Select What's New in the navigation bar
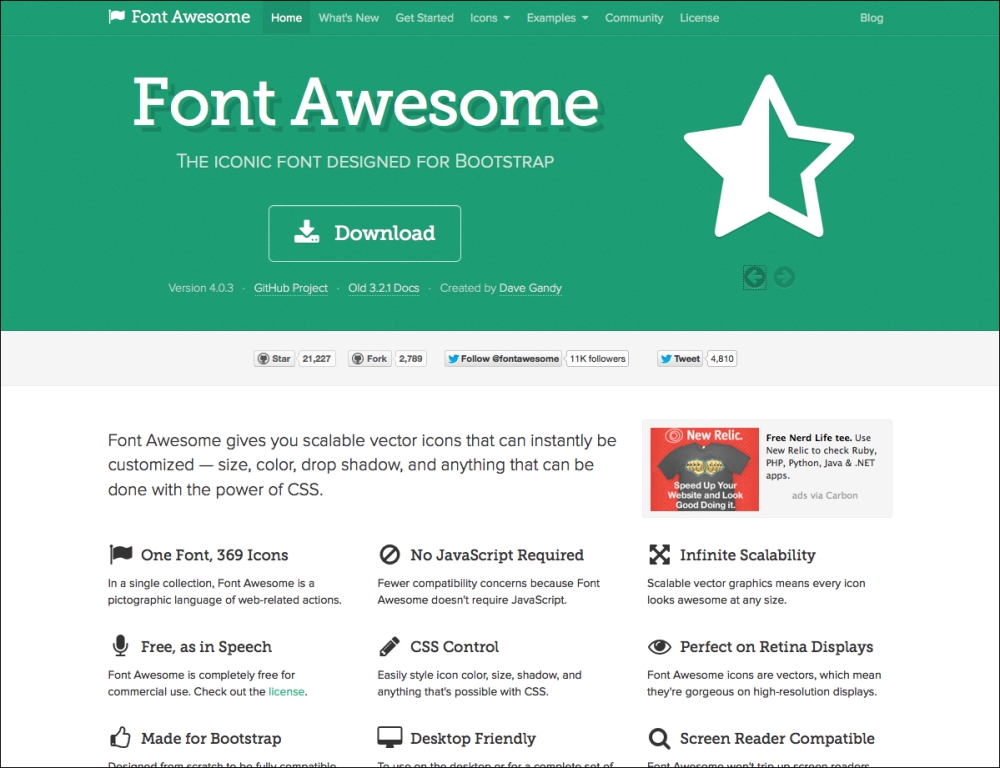 point(348,17)
